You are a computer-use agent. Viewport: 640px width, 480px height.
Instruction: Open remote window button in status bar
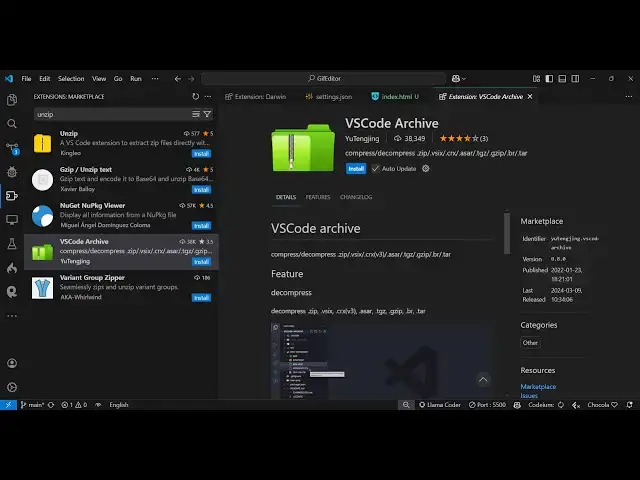pyautogui.click(x=8, y=405)
